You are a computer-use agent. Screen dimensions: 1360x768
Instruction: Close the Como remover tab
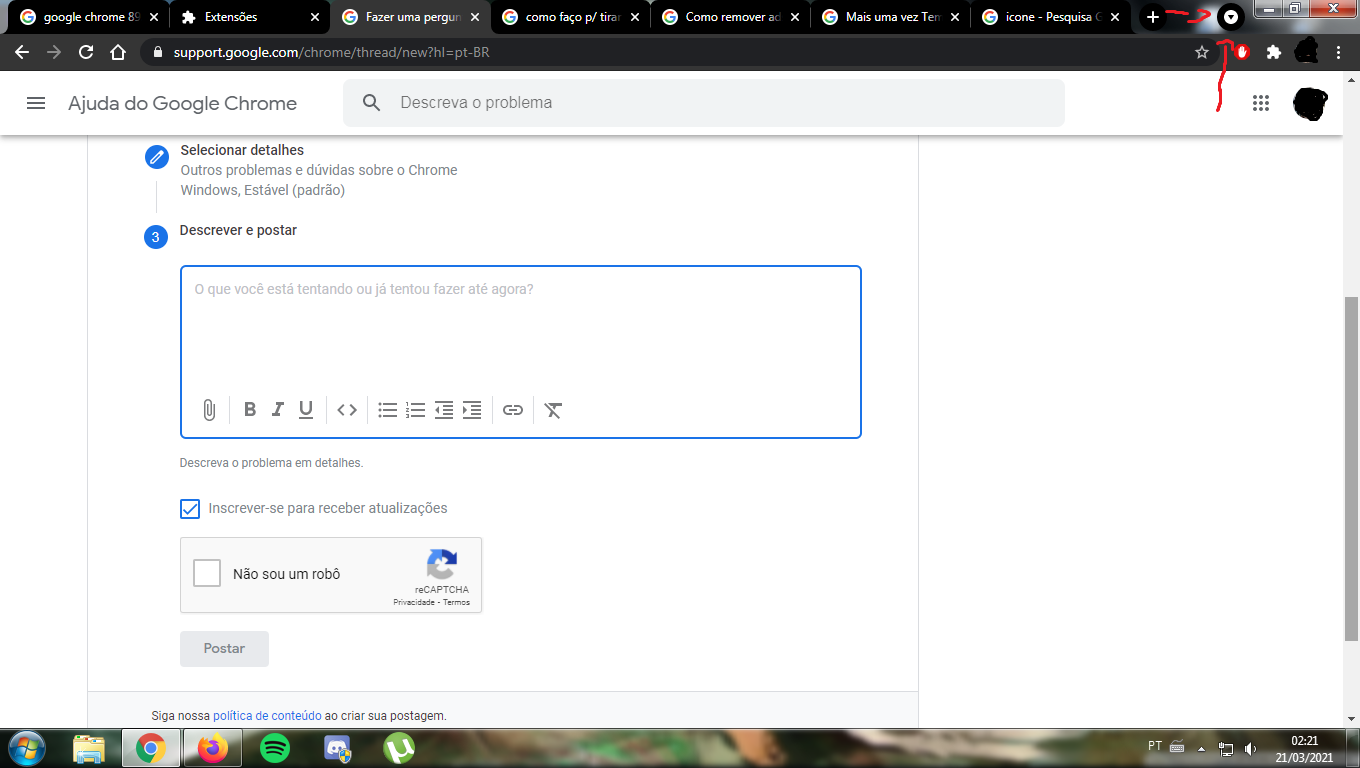pos(795,17)
